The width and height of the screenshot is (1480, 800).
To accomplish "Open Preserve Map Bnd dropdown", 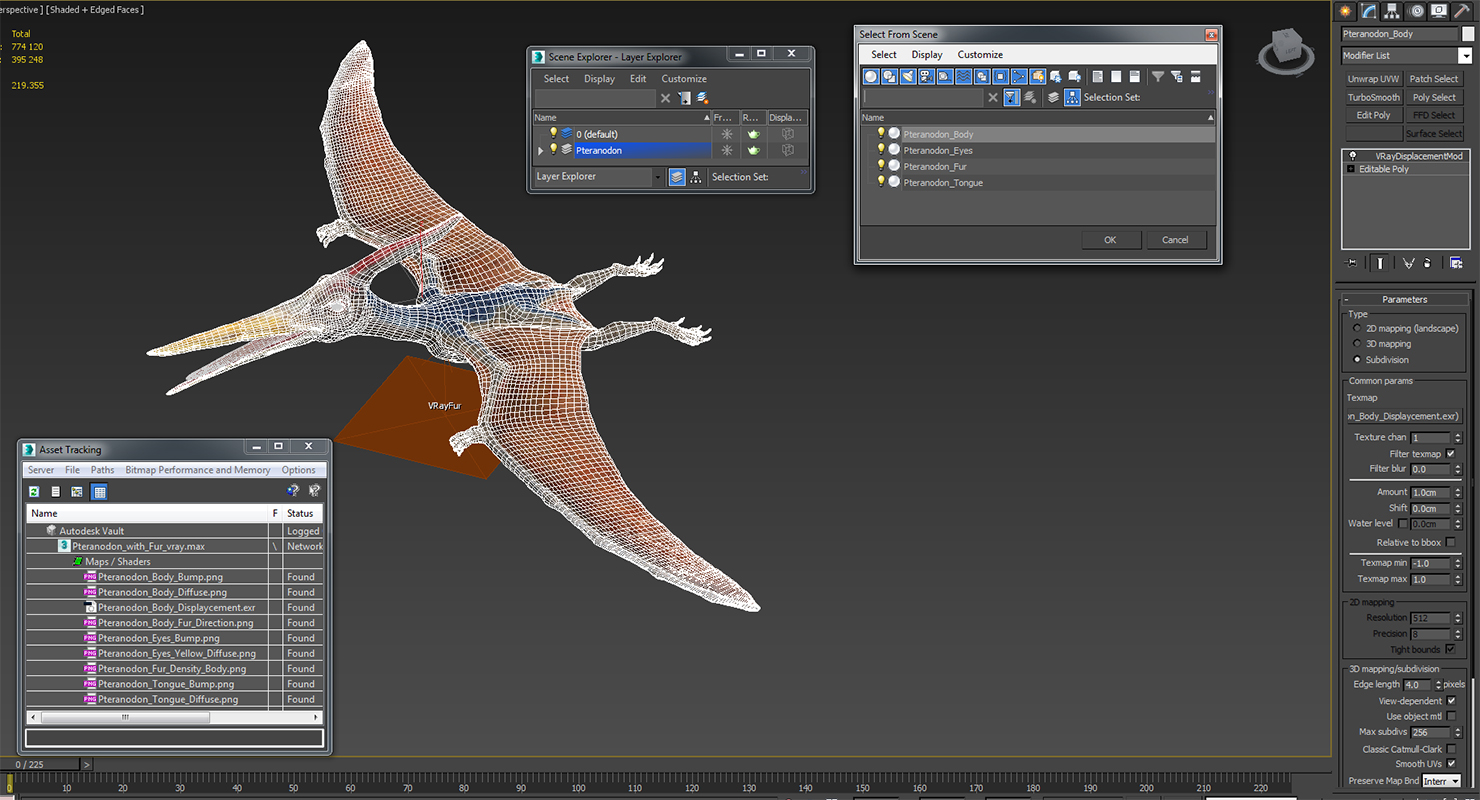I will [1441, 781].
